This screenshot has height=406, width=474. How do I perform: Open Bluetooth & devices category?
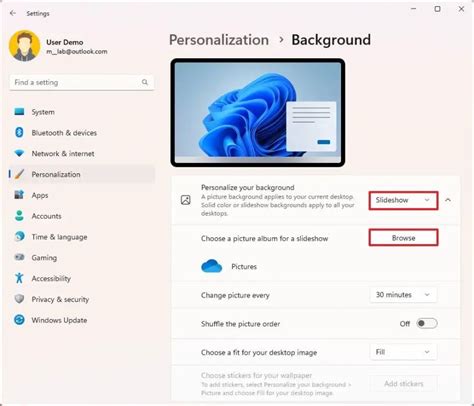click(x=82, y=133)
